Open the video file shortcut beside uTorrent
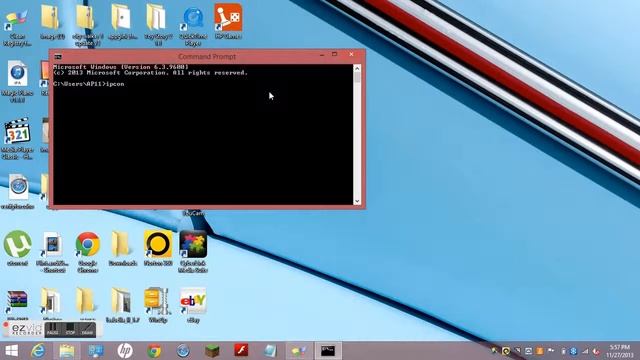Viewport: 640px width, 360px height. (x=52, y=252)
